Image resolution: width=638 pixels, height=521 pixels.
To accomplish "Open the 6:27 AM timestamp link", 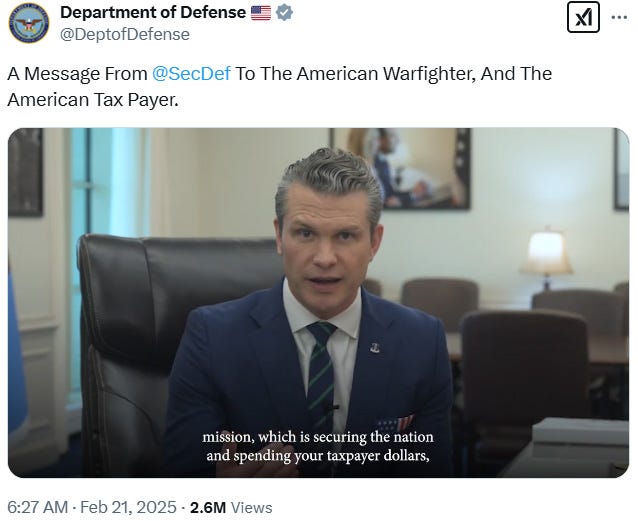I will coord(37,507).
